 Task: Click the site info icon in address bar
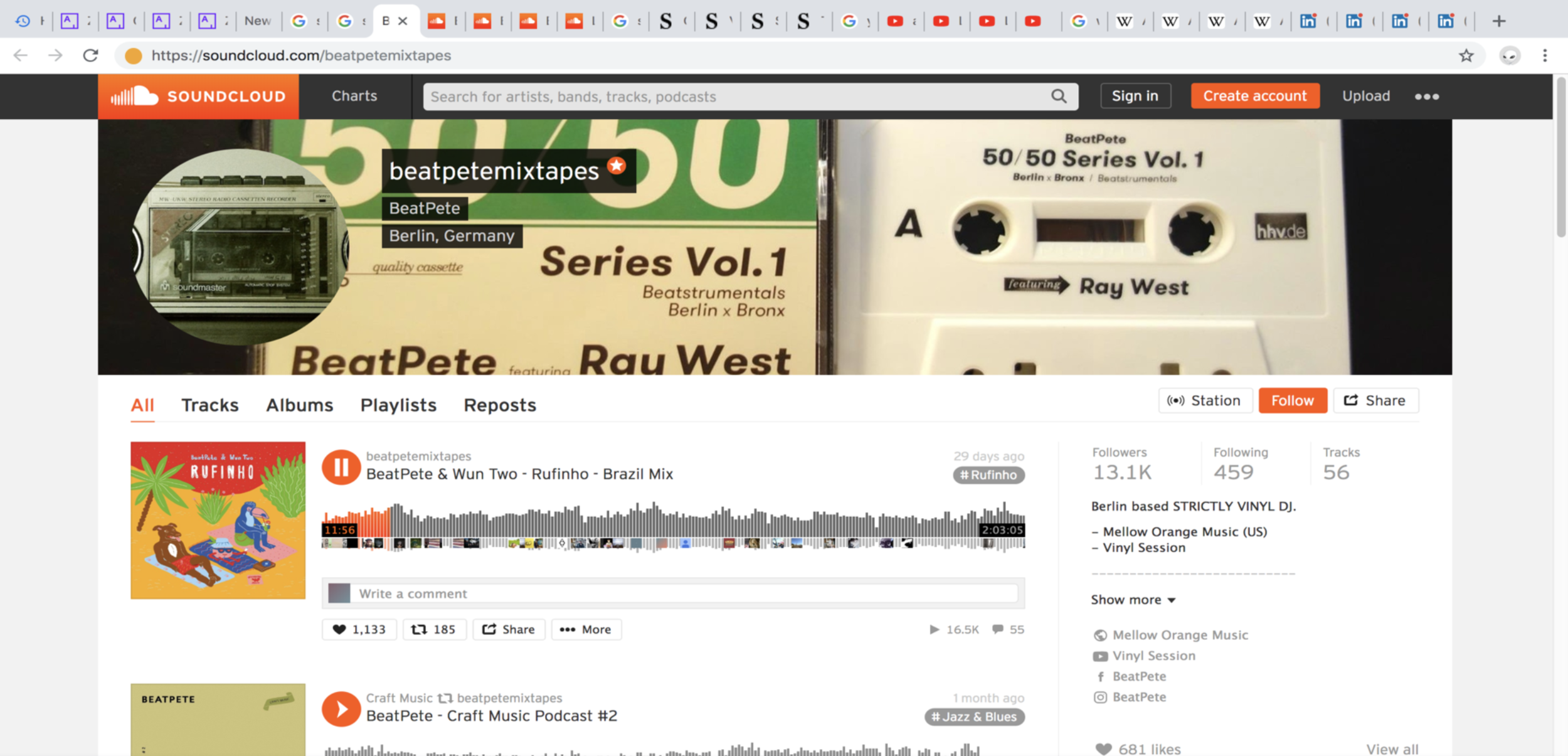133,56
